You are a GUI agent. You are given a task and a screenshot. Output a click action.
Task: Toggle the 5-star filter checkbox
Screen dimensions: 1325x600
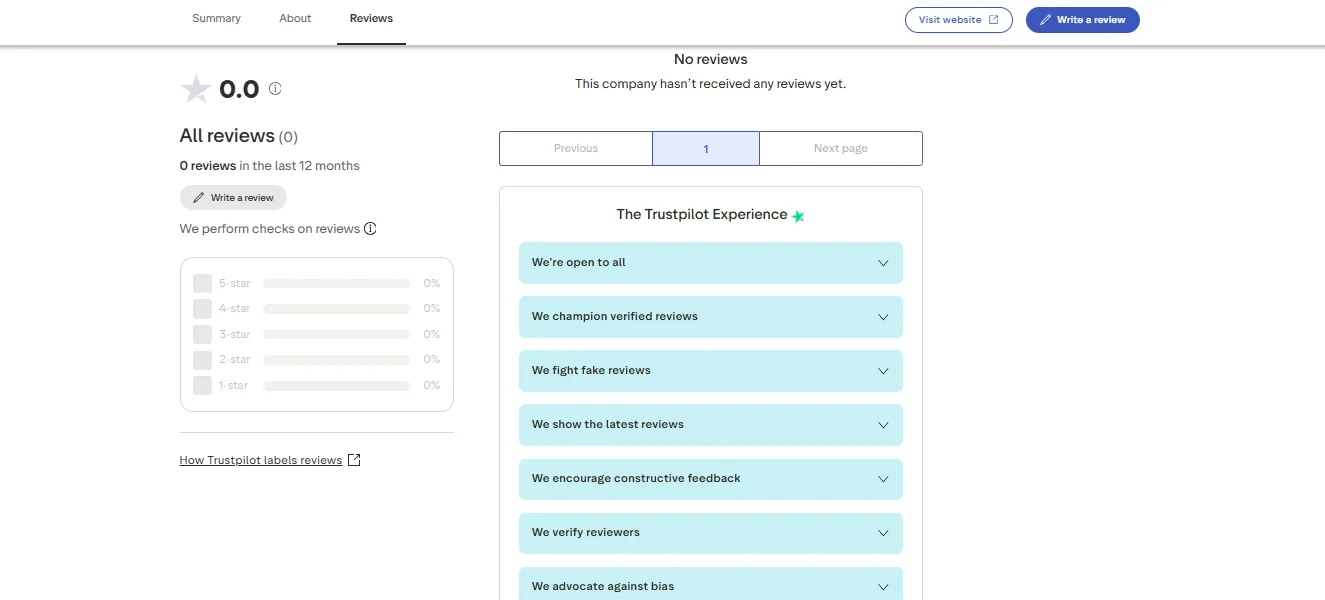[x=202, y=284]
